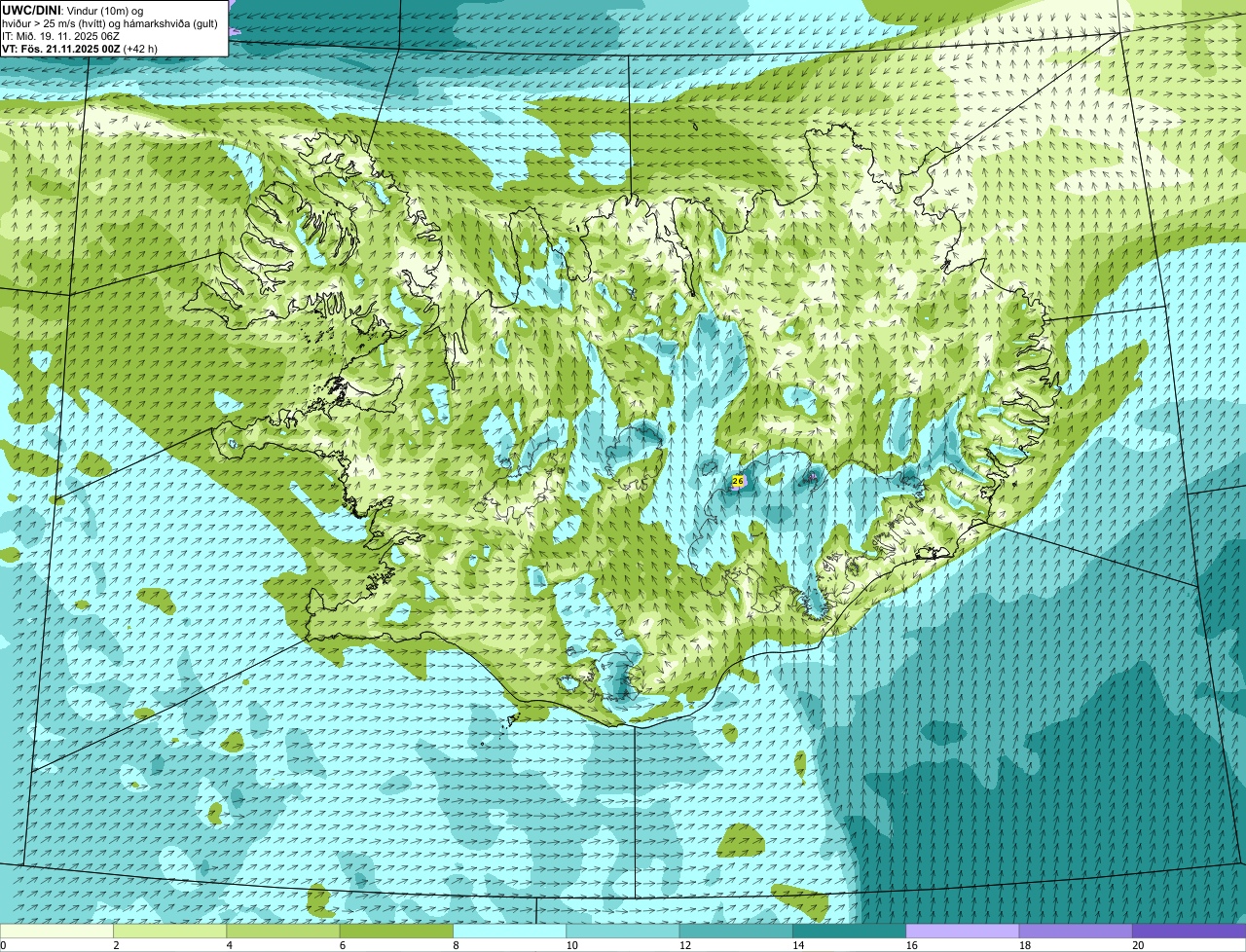The height and width of the screenshot is (952, 1246).
Task: Click the 'hviður > 25 m/s' description line
Action: 109,22
